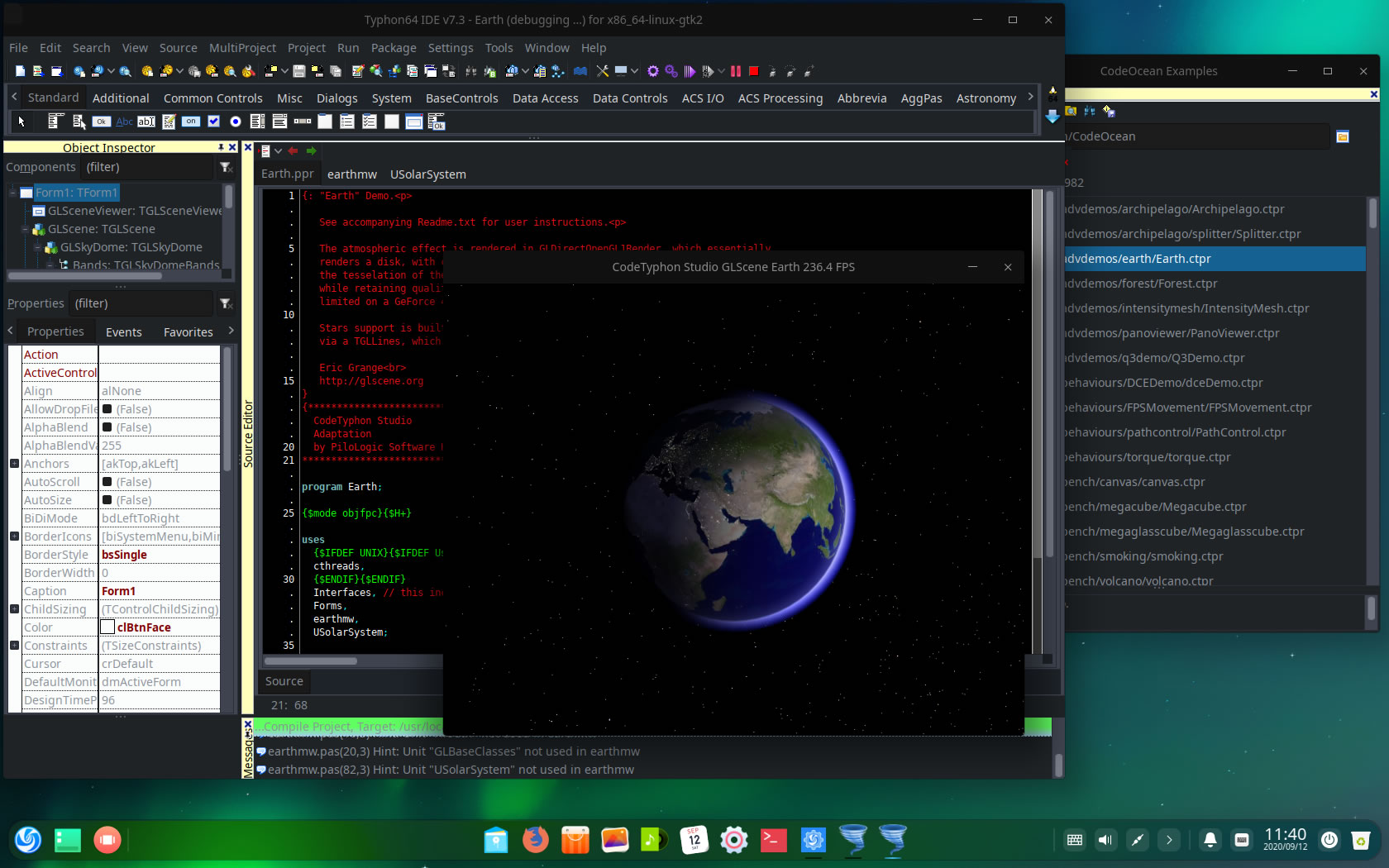
Task: Pick the TEdit abI component icon
Action: [x=146, y=122]
